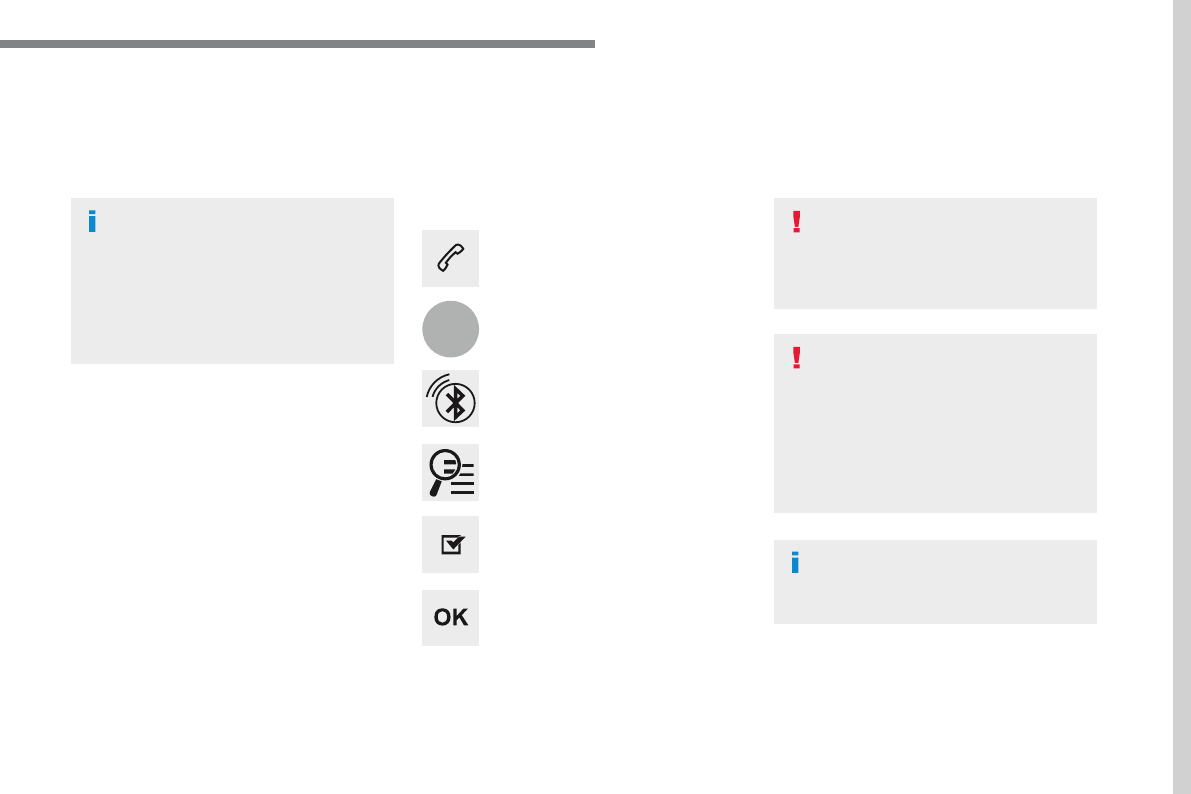This screenshot has width=1191, height=794.
Task: Click the telephone handset icon
Action: 450,258
